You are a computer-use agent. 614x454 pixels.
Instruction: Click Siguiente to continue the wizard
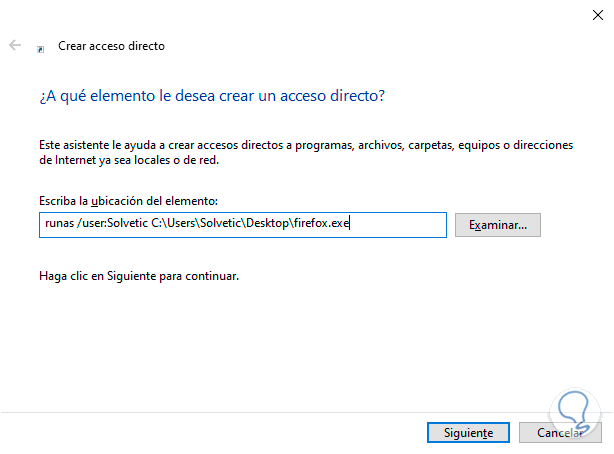(x=461, y=433)
